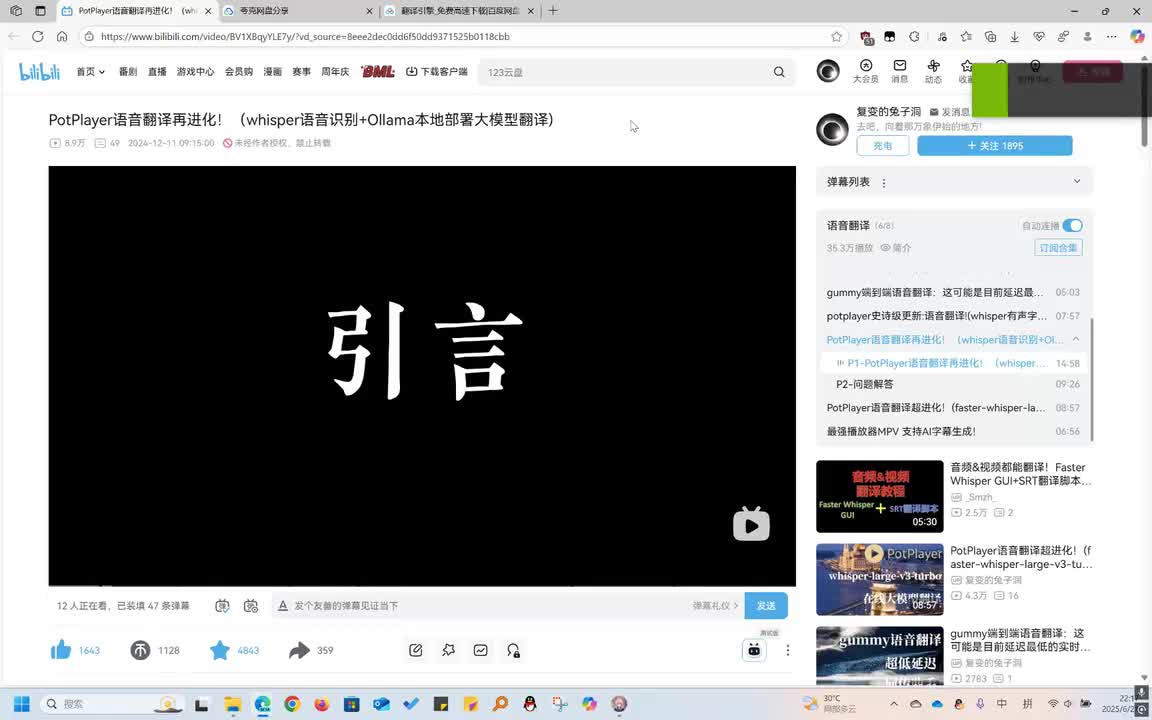Collapse the current PotPlayer语音翻译再进化 series entry
Screen dimensions: 1152x720
(1076, 339)
